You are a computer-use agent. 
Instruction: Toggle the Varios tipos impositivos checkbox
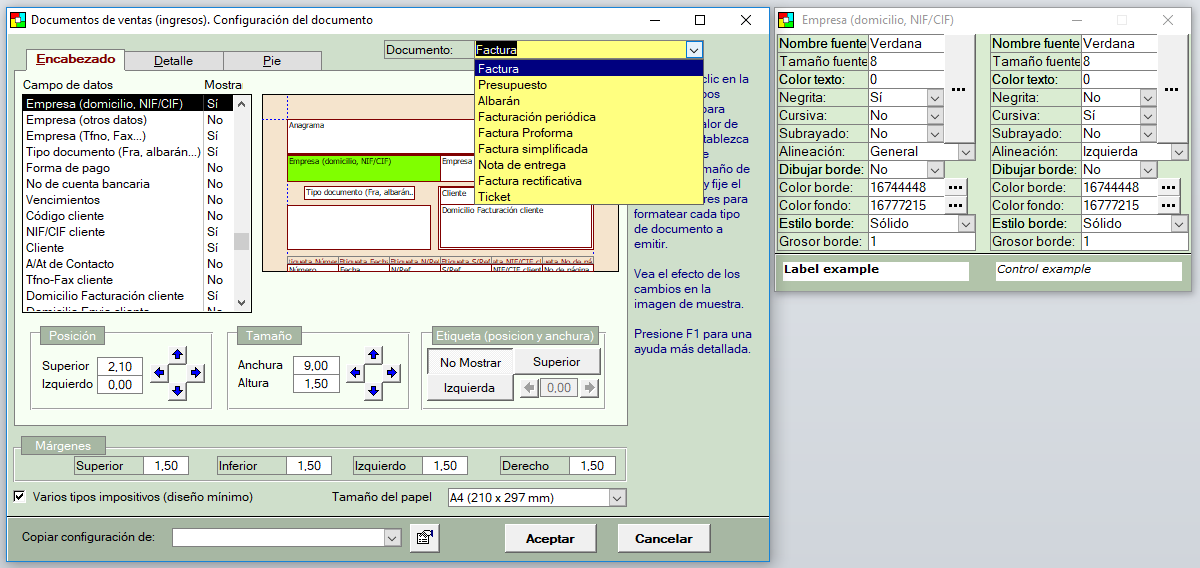[x=19, y=496]
